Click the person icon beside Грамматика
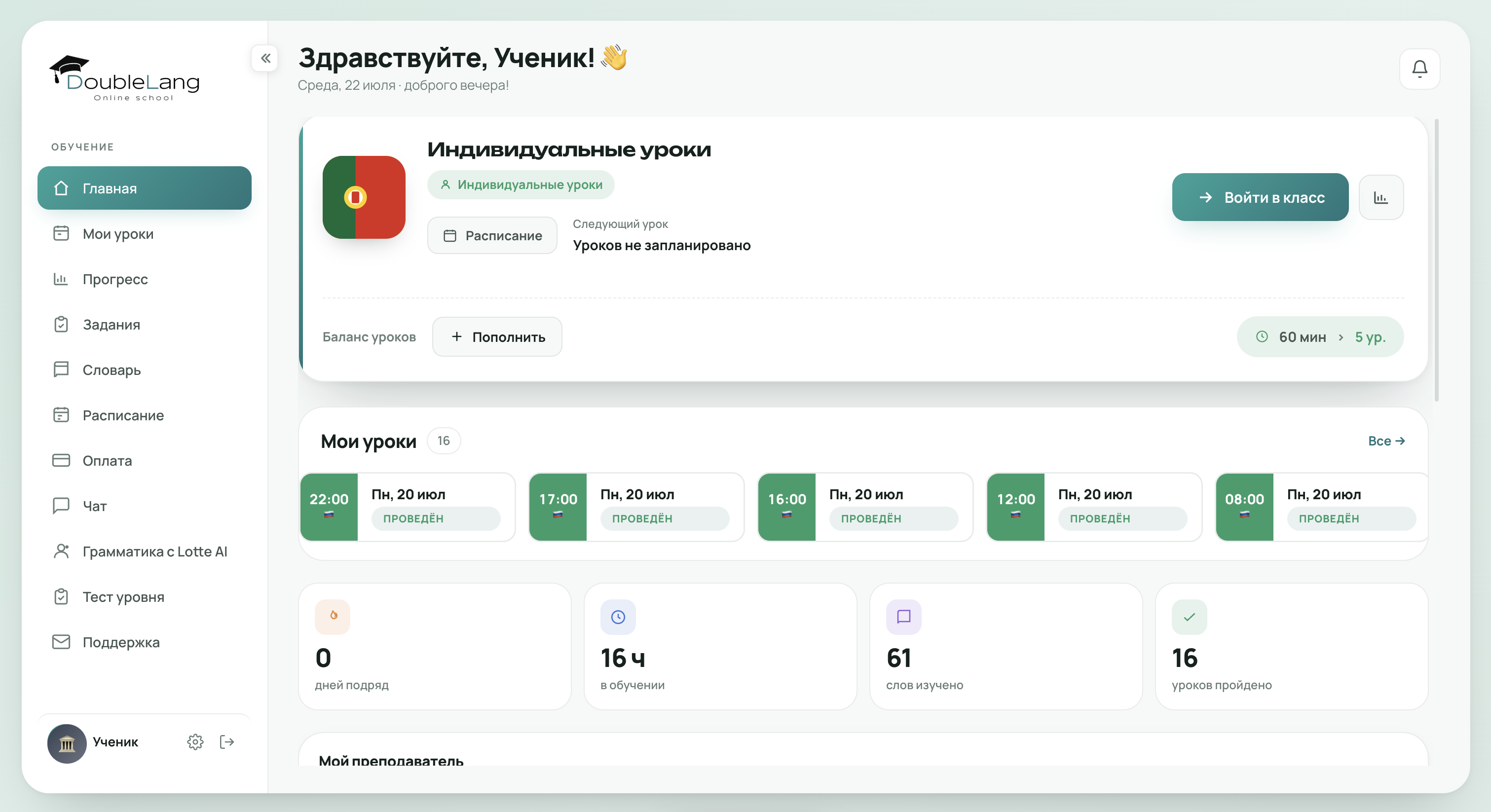This screenshot has height=812, width=1491. coord(61,551)
